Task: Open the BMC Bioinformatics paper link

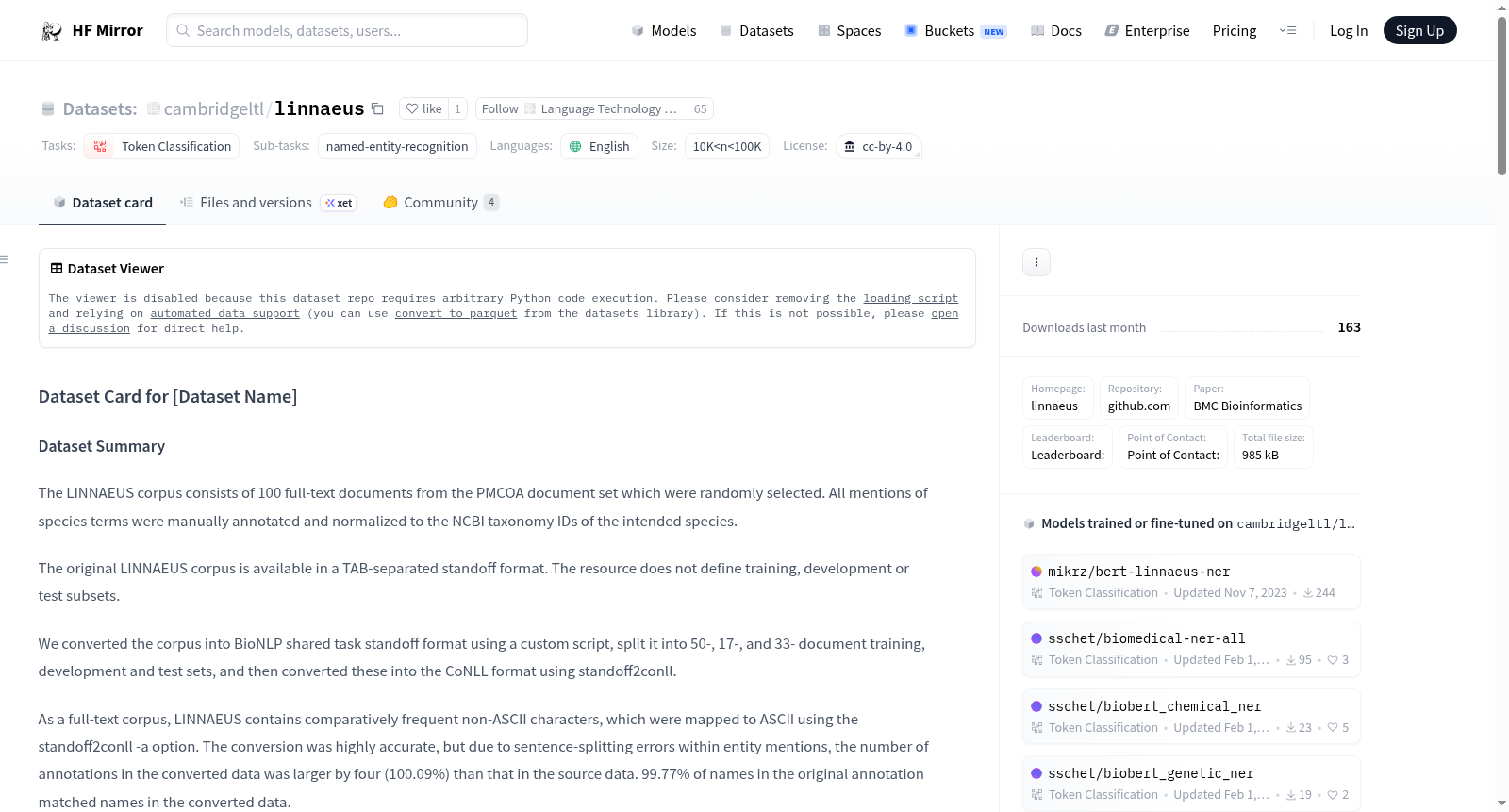Action: click(x=1247, y=397)
